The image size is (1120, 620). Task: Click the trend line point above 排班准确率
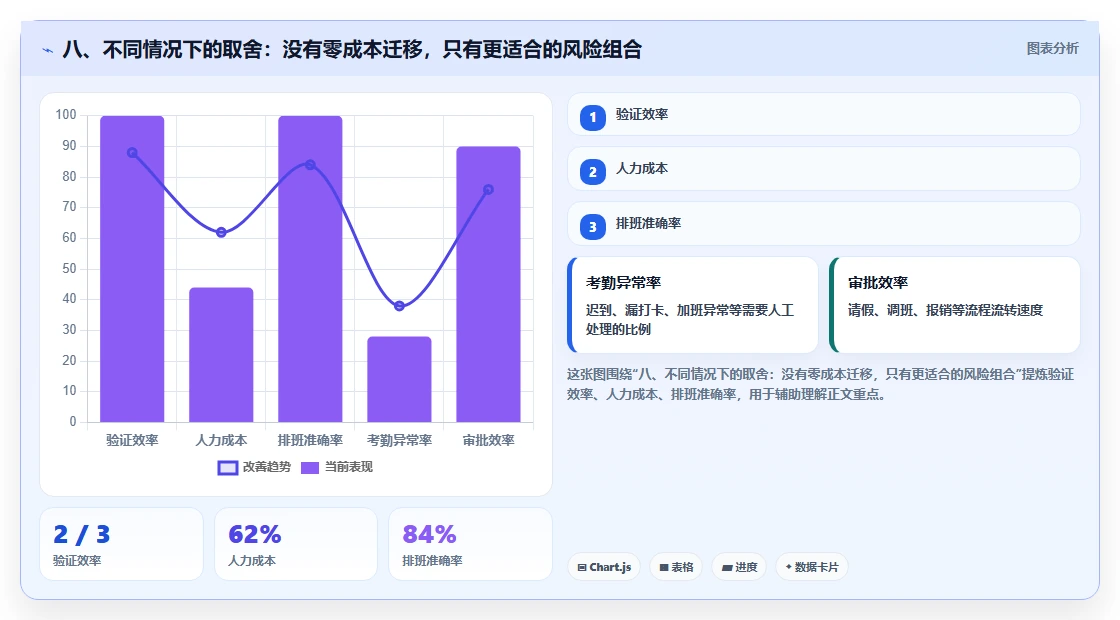point(310,165)
